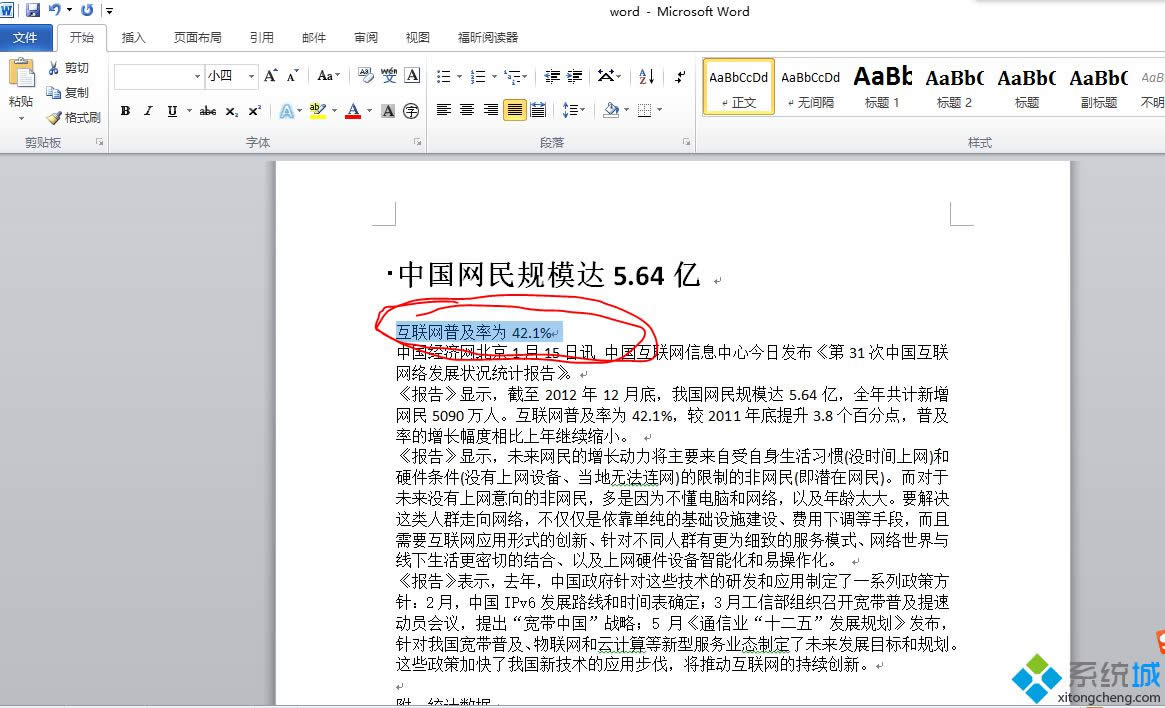Open the clipboard pane dialog launcher
The height and width of the screenshot is (708, 1165).
[100, 142]
